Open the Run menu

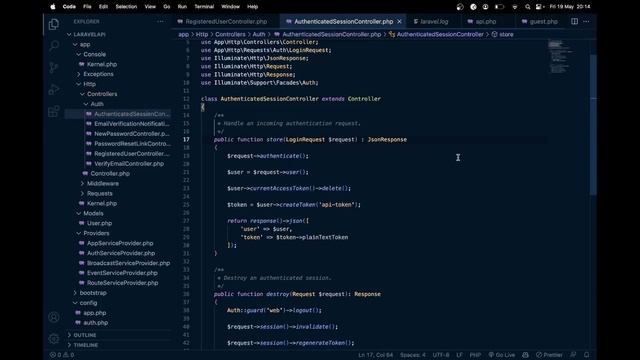[x=182, y=7]
